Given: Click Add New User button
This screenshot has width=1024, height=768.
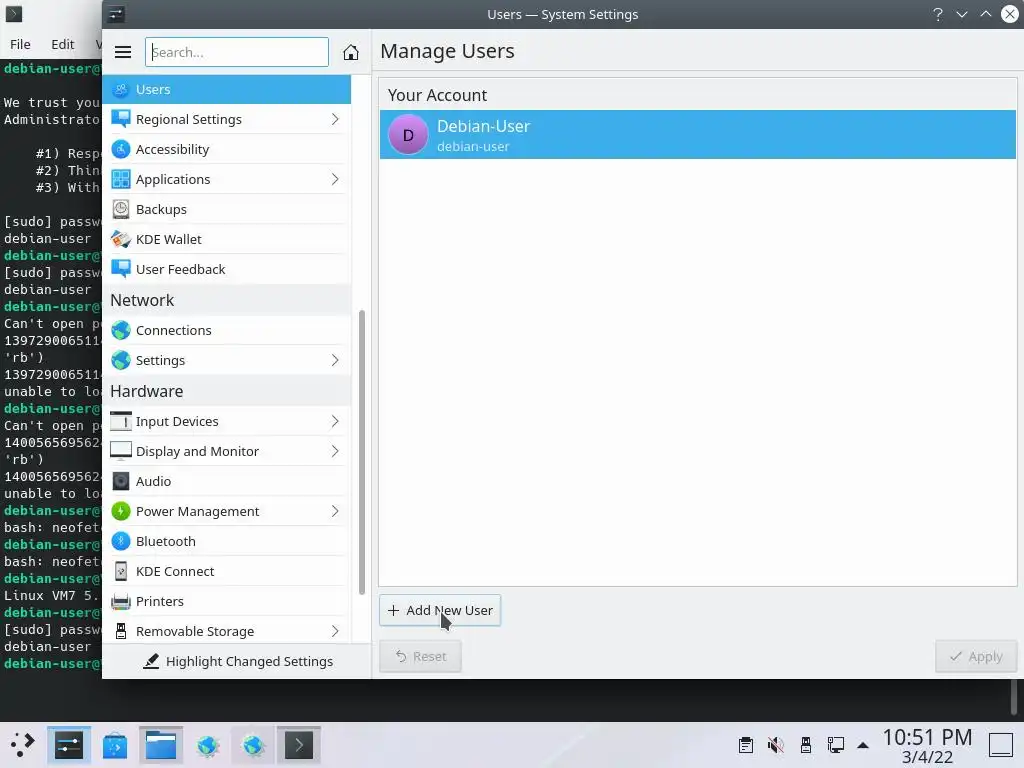Looking at the screenshot, I should [440, 610].
